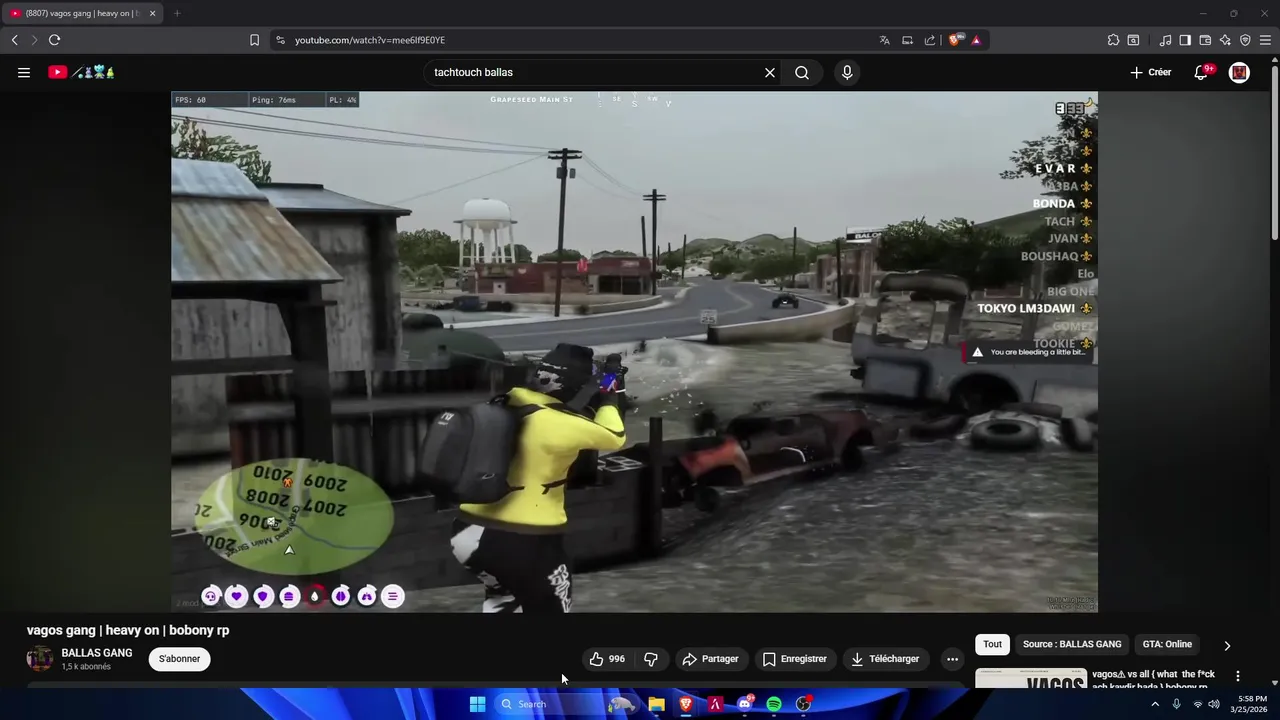Like the video with thumbs up
The height and width of the screenshot is (720, 1280).
pyautogui.click(x=607, y=659)
